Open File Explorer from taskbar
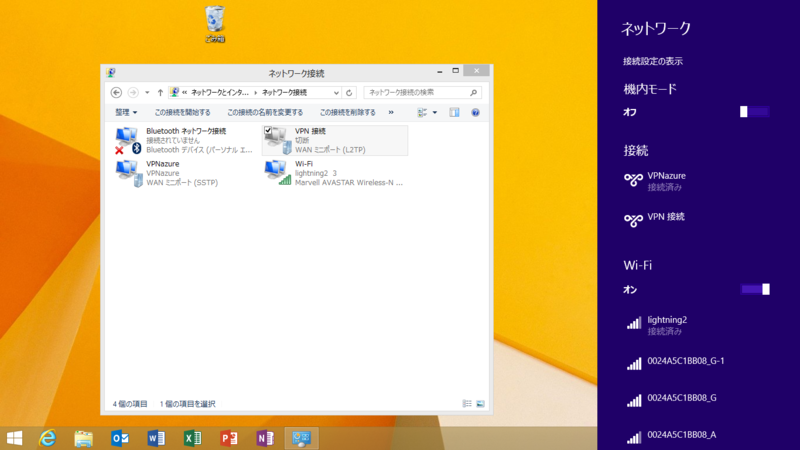This screenshot has height=450, width=800. (83, 438)
